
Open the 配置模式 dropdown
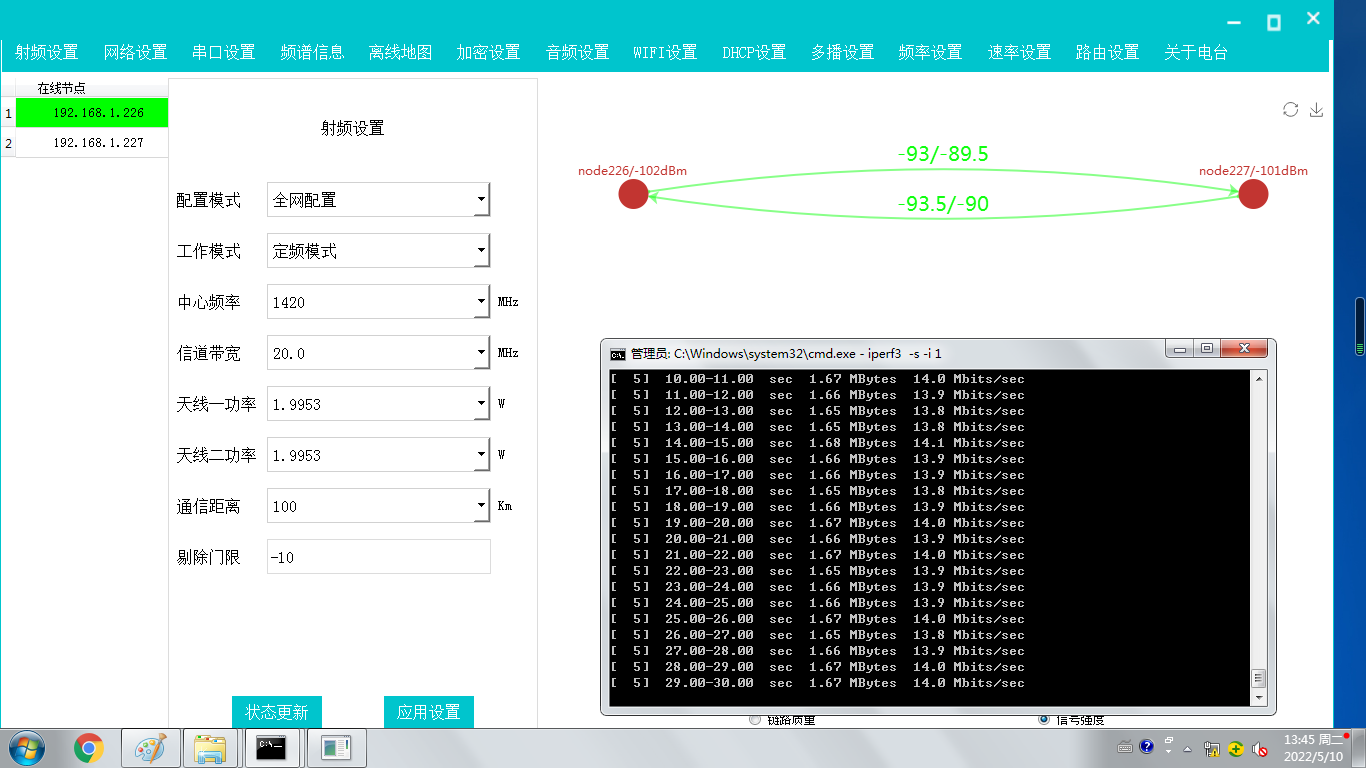[482, 200]
